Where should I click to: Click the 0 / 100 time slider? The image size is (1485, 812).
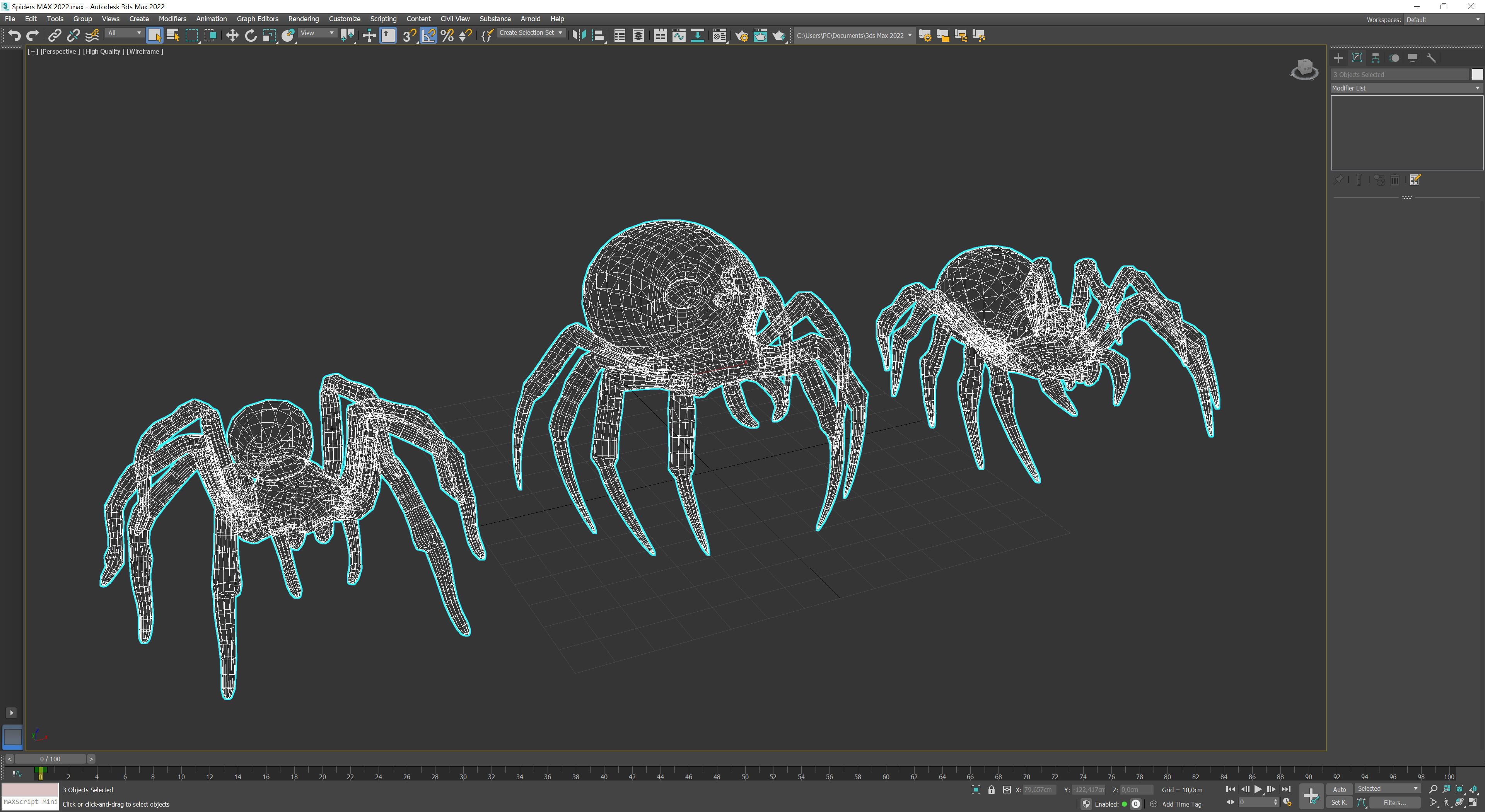click(x=50, y=759)
